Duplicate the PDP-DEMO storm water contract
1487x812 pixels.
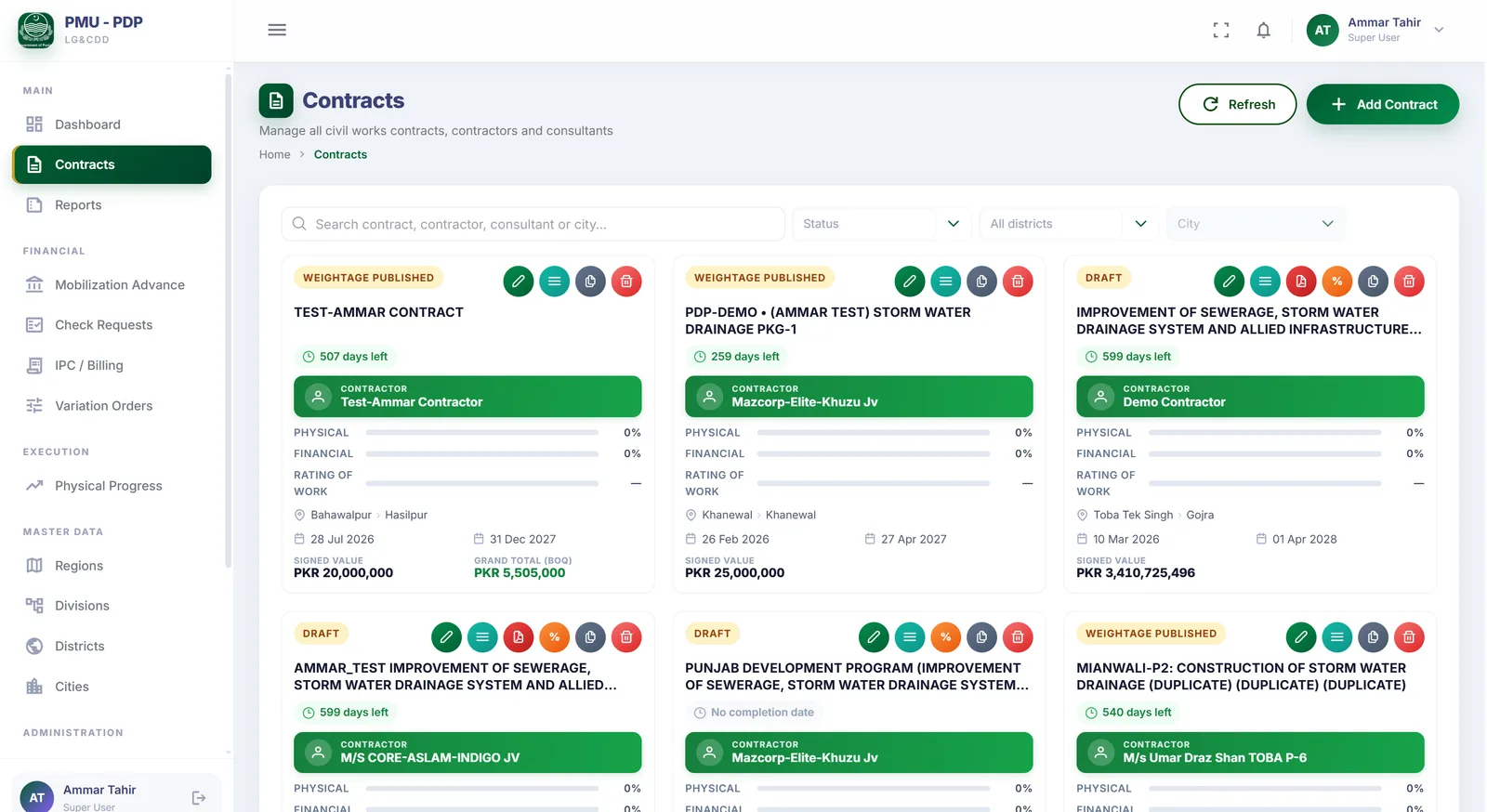(981, 282)
